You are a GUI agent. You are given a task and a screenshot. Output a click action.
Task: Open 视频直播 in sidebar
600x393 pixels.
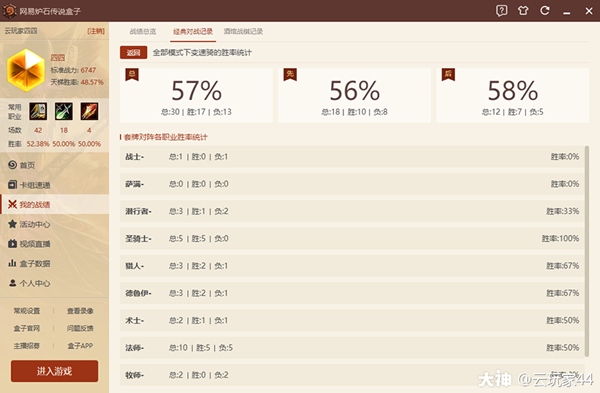[x=54, y=244]
